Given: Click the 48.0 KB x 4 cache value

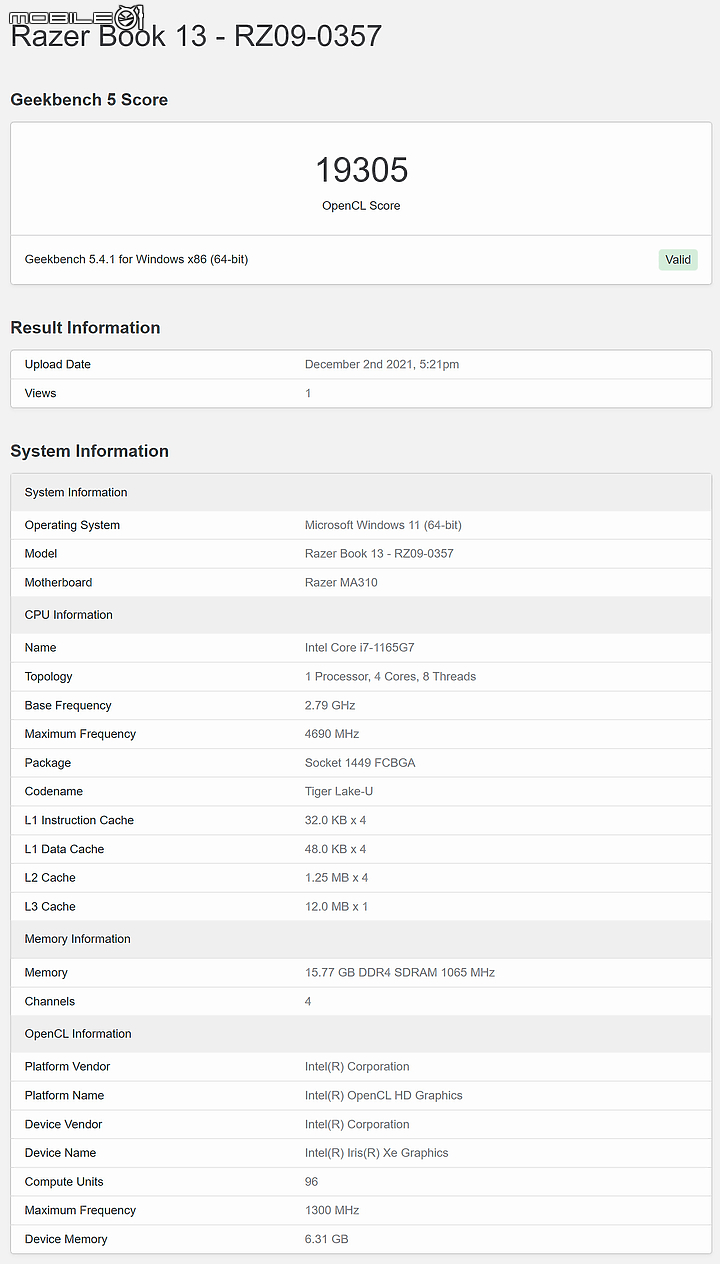Looking at the screenshot, I should tap(336, 849).
